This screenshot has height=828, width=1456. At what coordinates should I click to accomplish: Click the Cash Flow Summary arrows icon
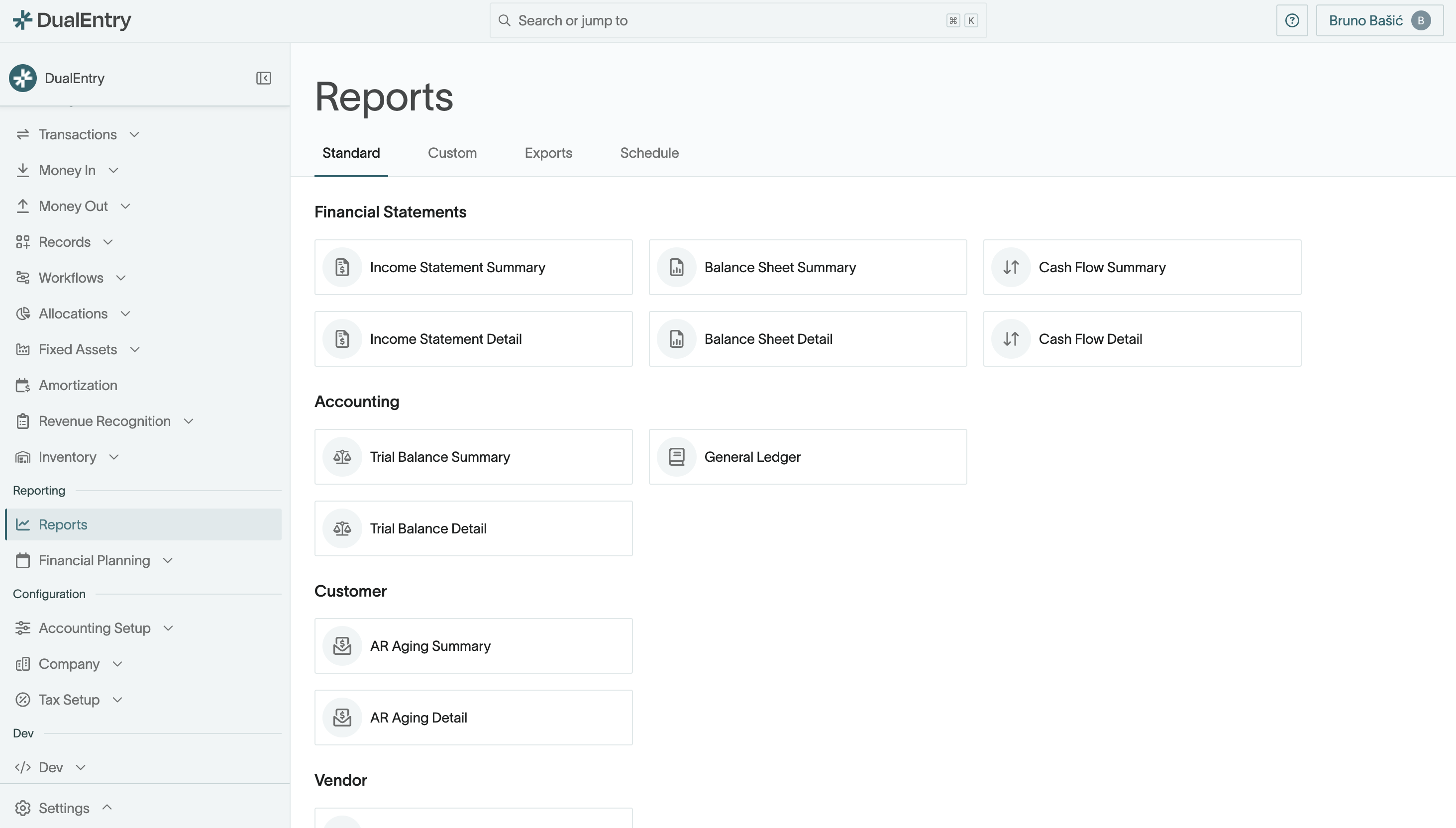[1010, 267]
